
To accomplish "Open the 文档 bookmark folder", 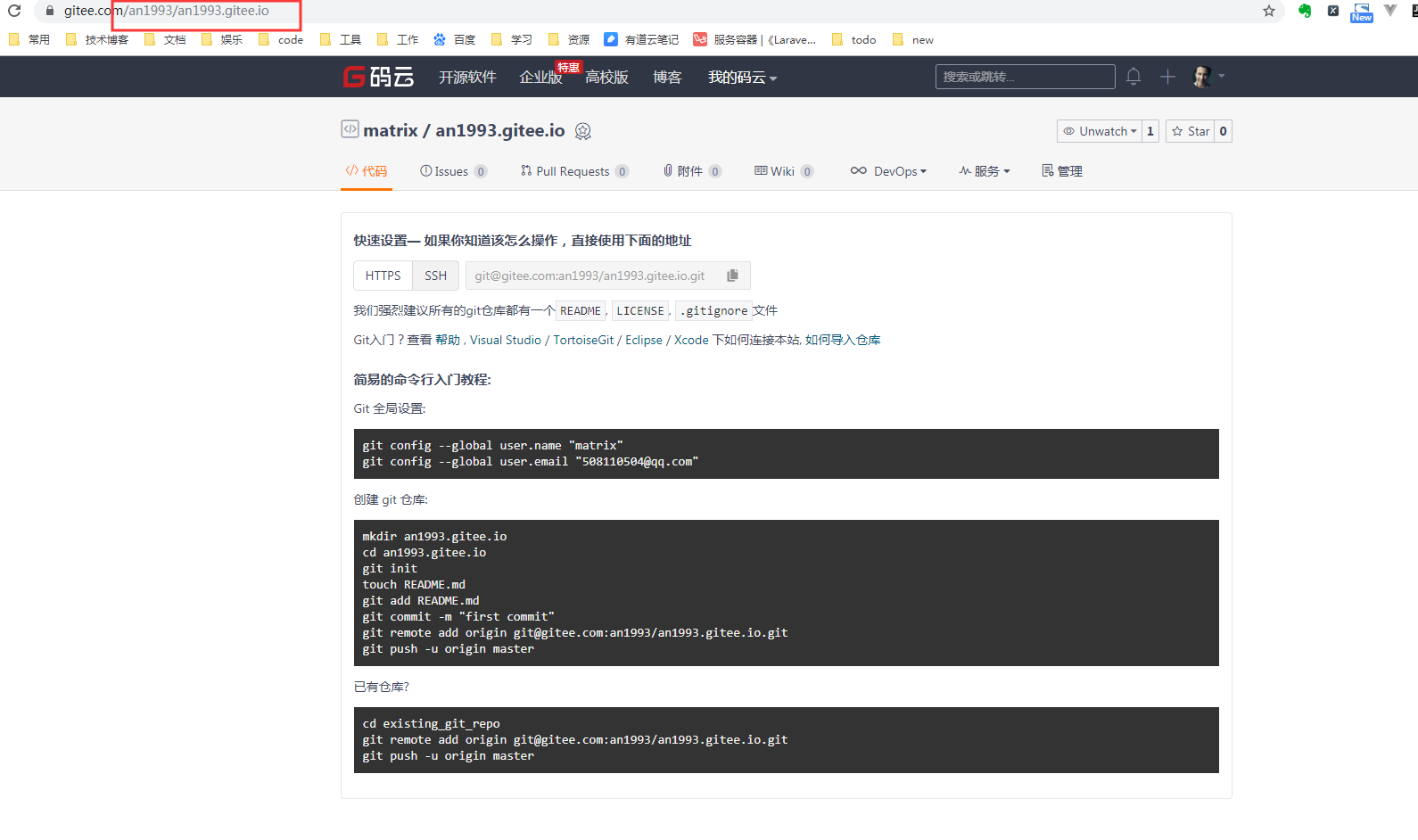I will [x=165, y=39].
